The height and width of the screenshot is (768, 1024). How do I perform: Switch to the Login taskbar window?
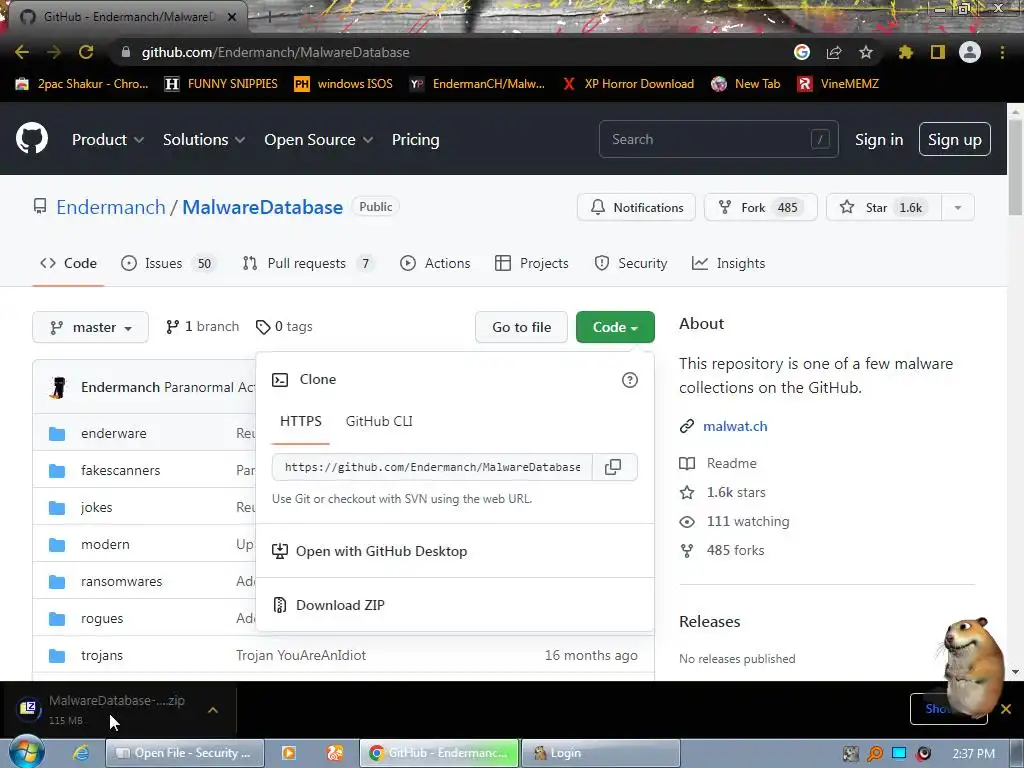pos(601,753)
